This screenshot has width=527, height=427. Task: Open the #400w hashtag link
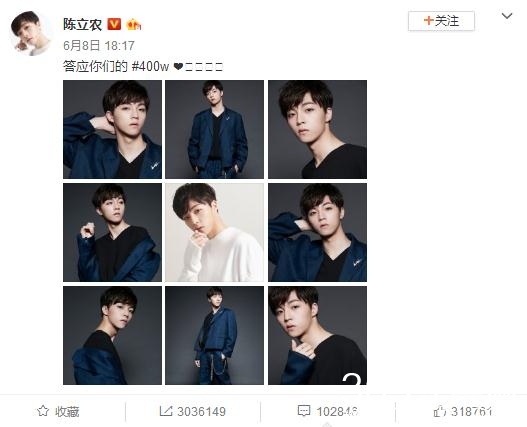point(150,66)
